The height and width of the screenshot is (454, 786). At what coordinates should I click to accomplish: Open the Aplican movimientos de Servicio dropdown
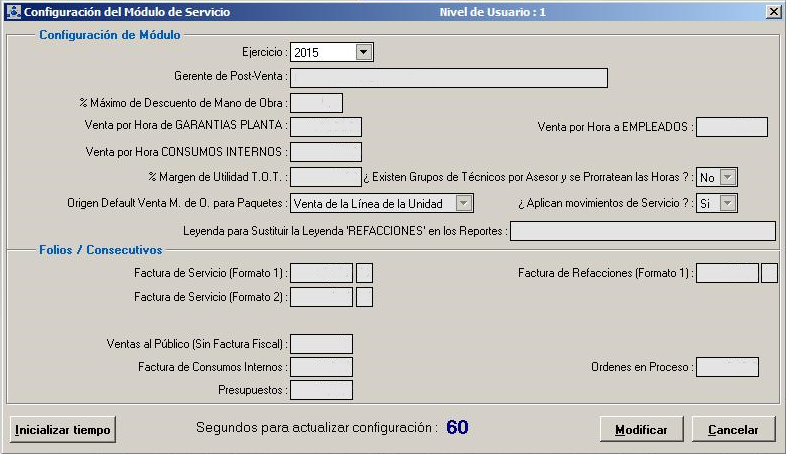tap(728, 204)
